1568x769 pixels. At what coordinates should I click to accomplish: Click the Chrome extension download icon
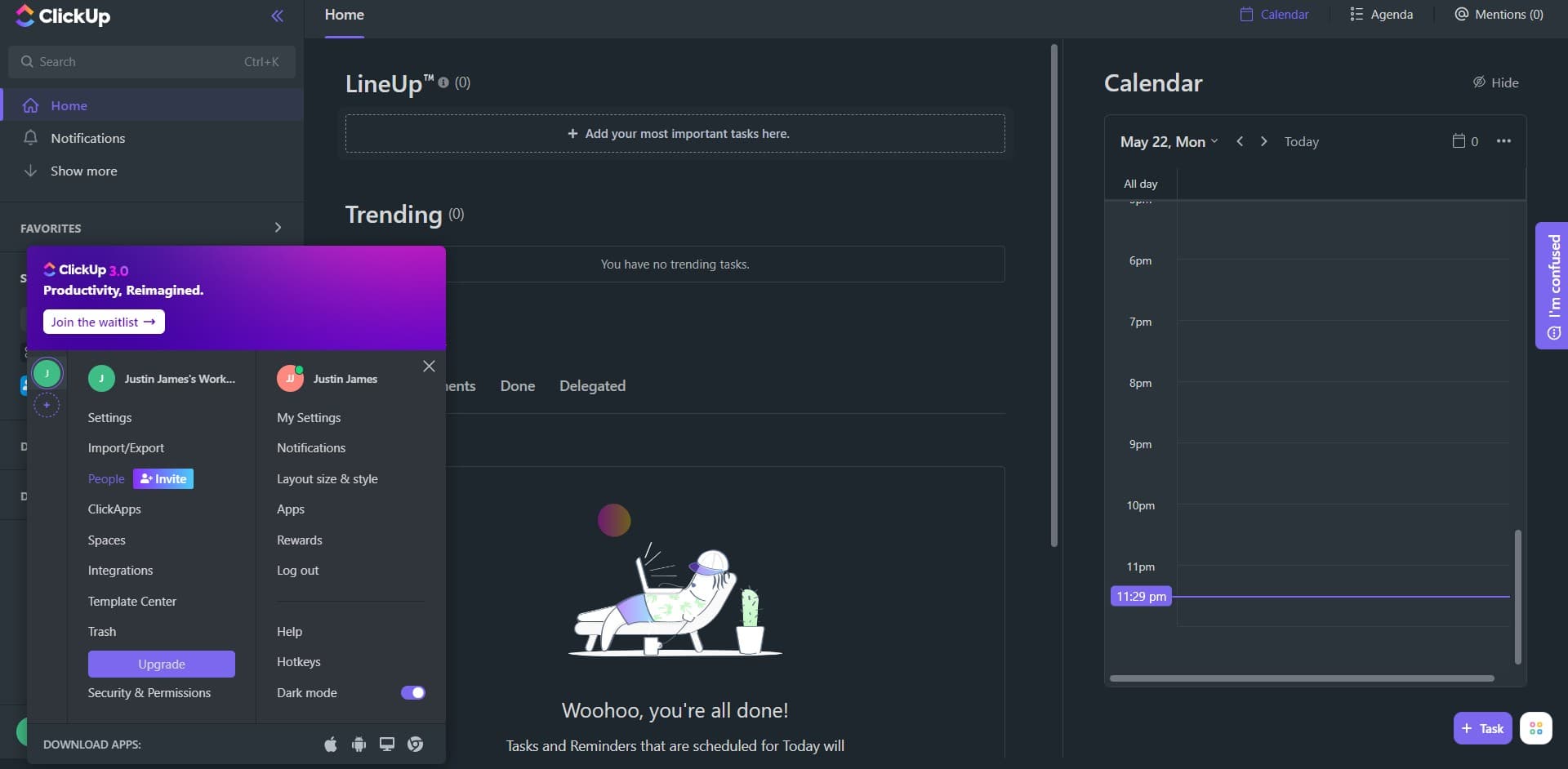(416, 745)
